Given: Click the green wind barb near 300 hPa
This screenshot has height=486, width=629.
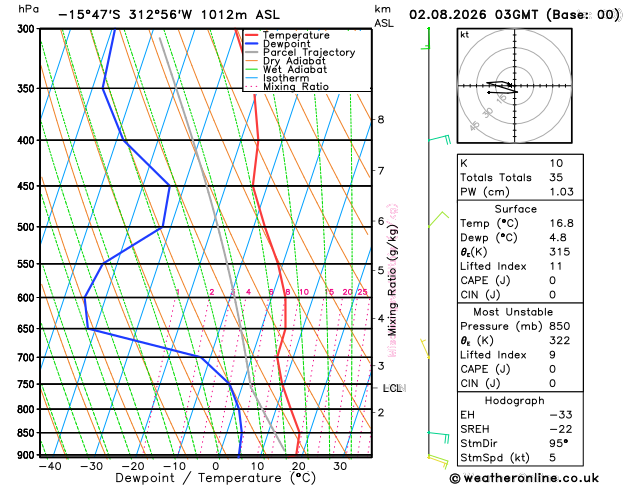Looking at the screenshot, I should point(426,39).
